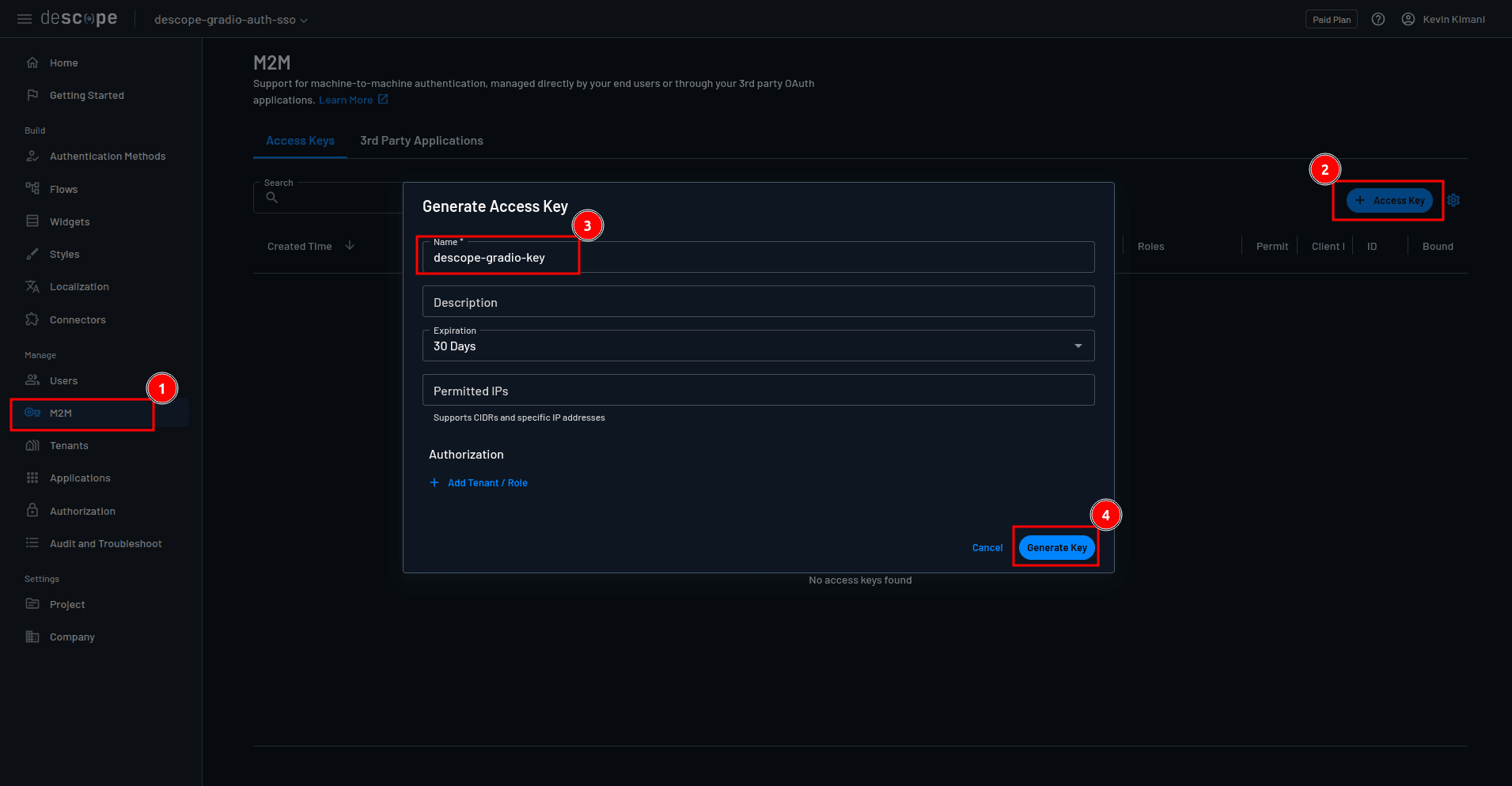
Task: Open the Localization settings
Action: (x=79, y=286)
